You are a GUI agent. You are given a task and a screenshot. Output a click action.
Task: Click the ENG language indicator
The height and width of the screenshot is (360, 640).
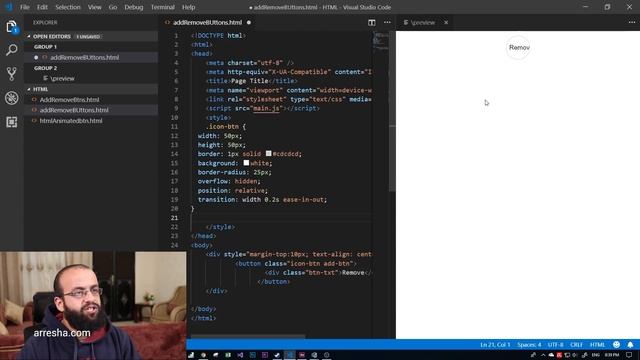596,355
